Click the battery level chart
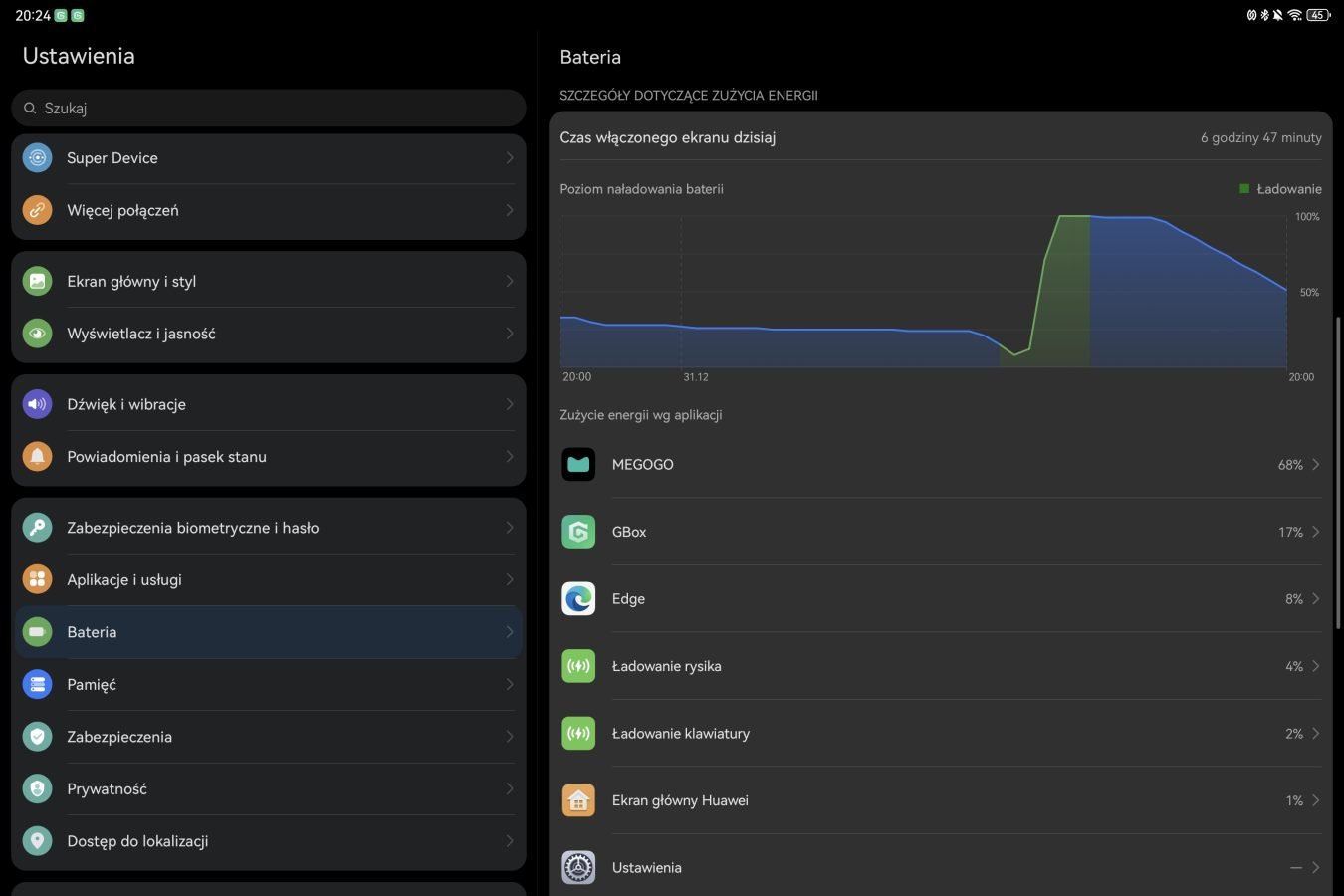 924,291
